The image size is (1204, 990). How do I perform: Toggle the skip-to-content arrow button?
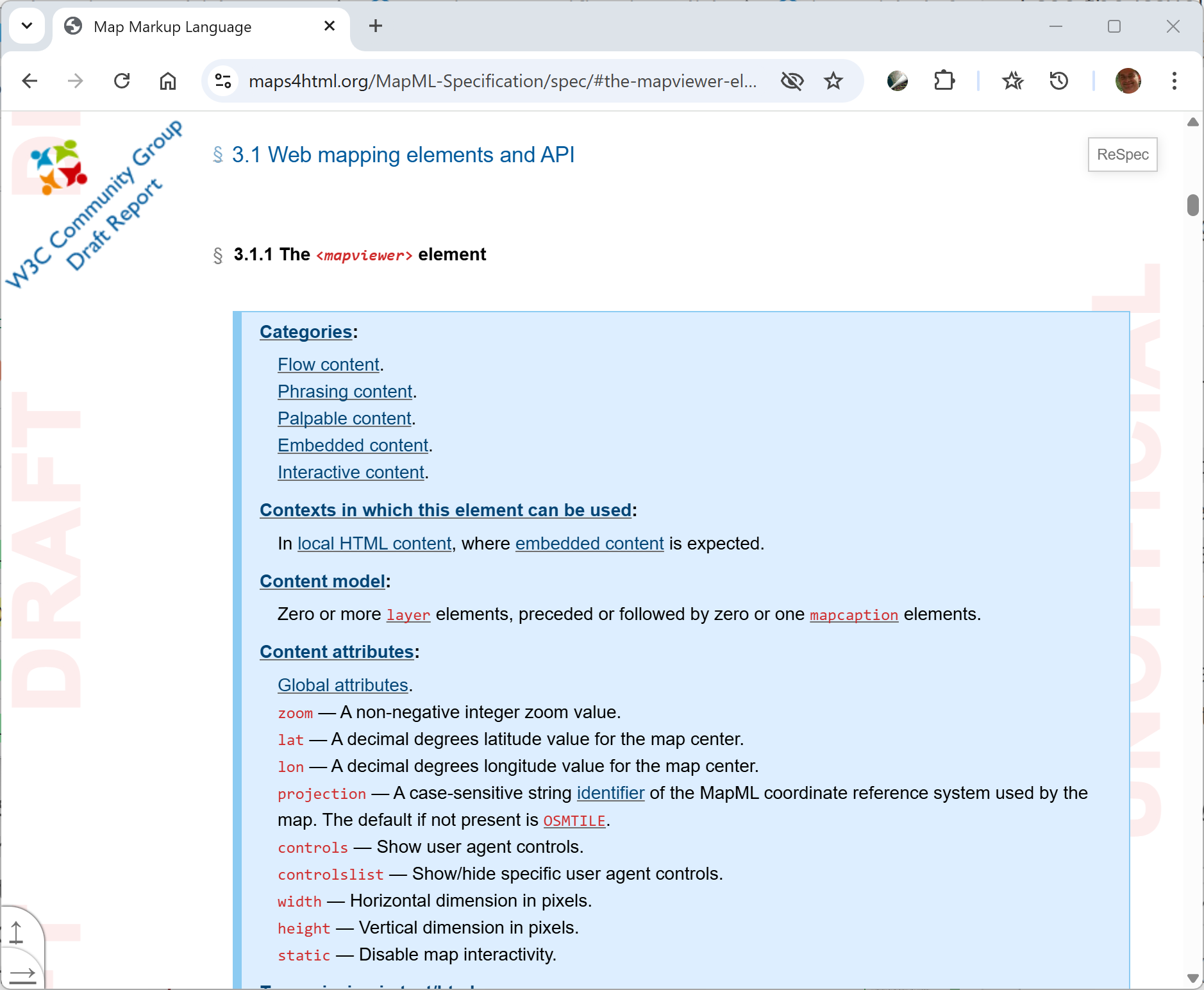point(23,975)
